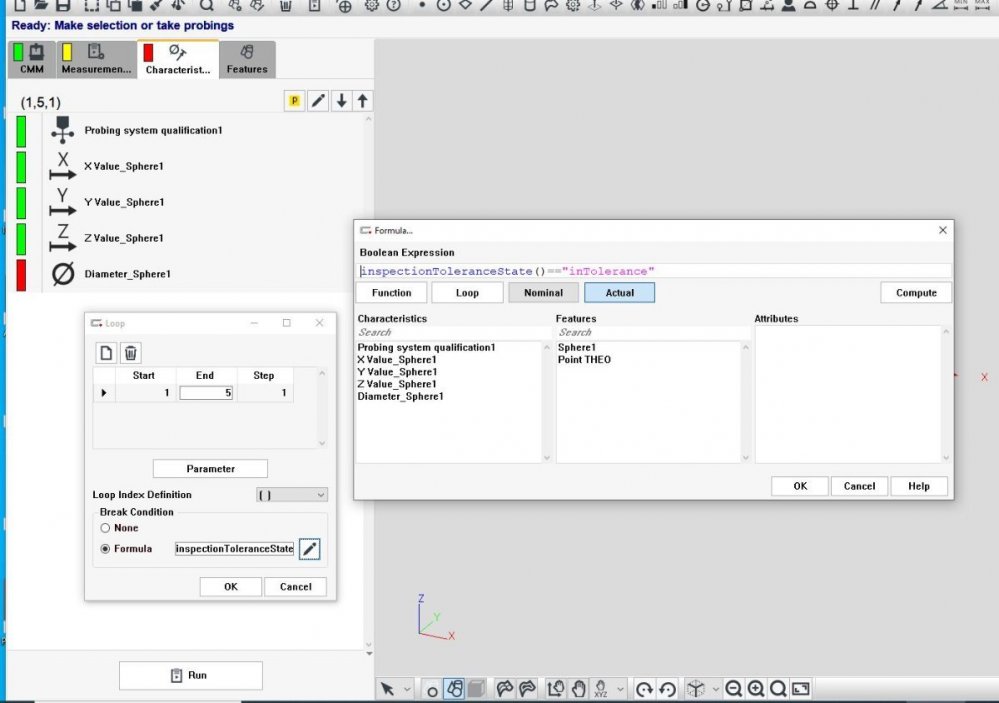Click the fit-to-screen icon in view toolbar
This screenshot has width=999, height=703.
pos(799,689)
